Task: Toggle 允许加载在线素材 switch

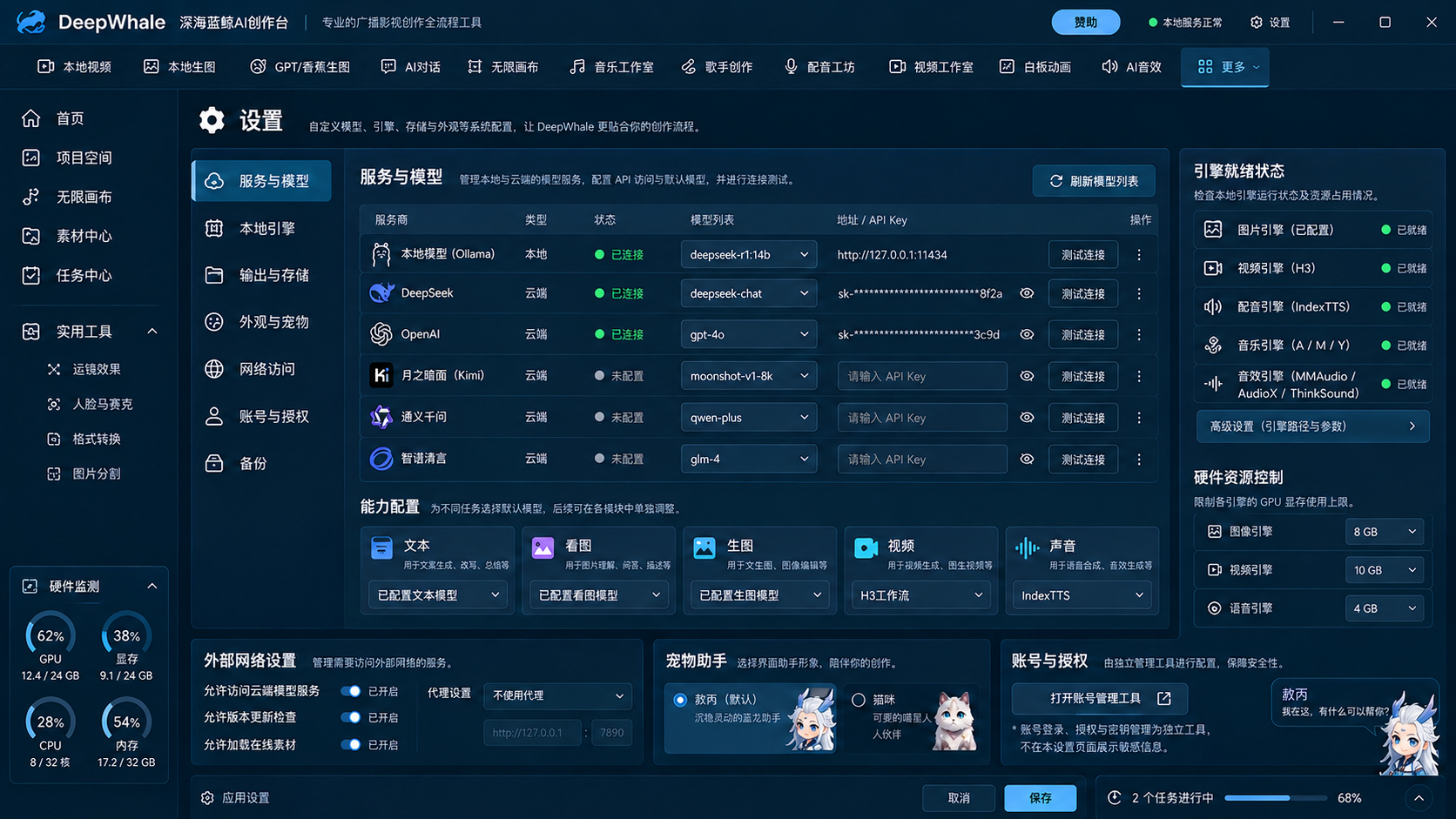Action: [351, 744]
